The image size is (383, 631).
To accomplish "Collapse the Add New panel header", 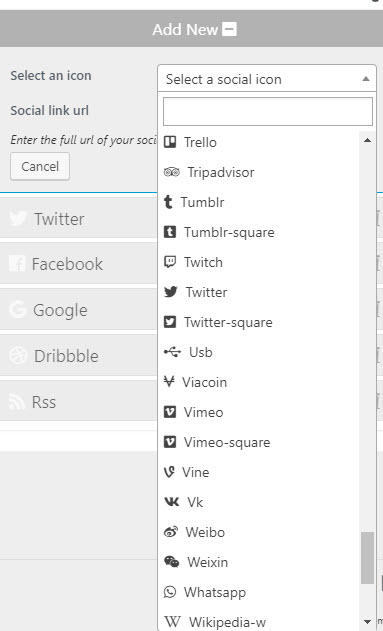I will [x=192, y=29].
